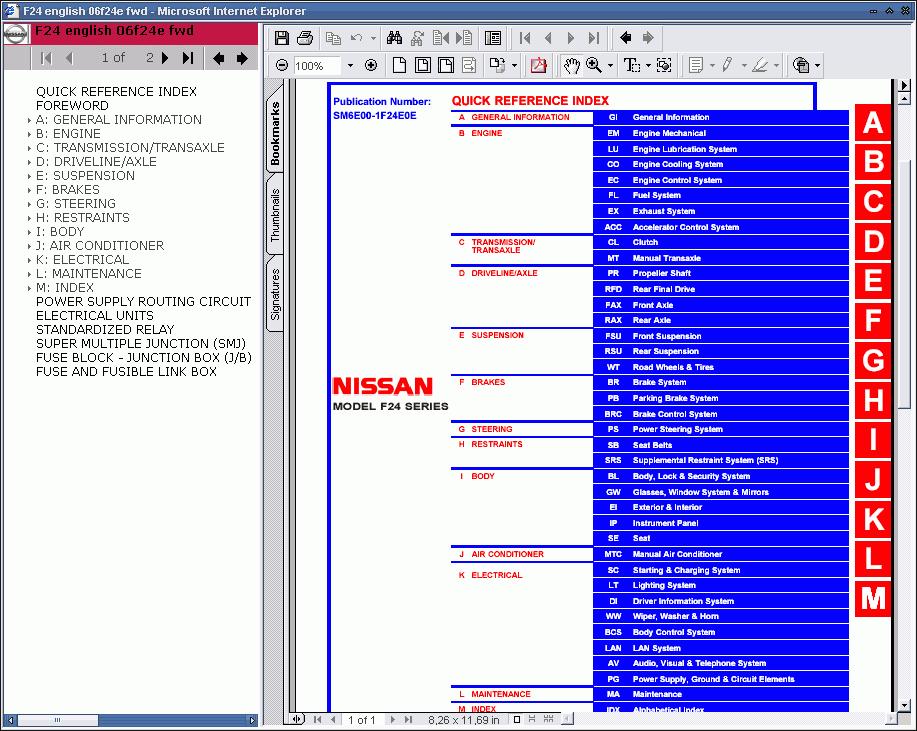
Task: Open FUSE AND FUSIBLE LINK BOX bookmark
Action: 126,372
